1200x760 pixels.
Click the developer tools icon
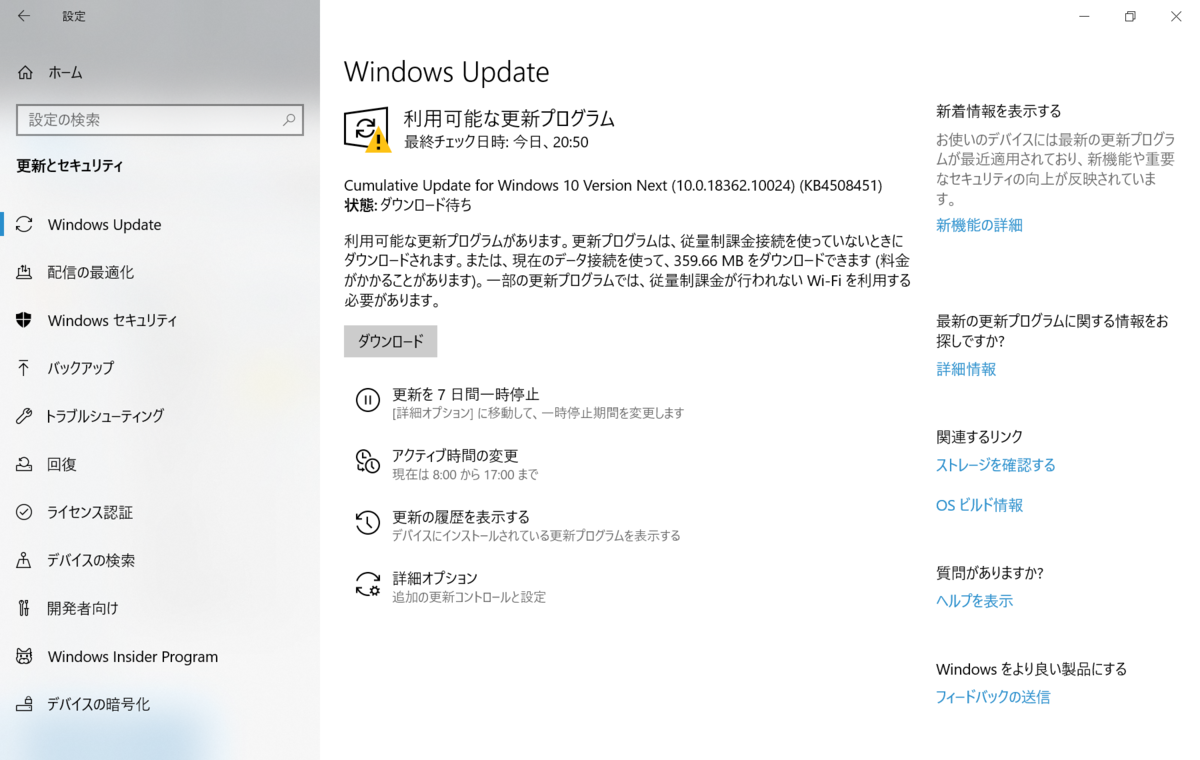coord(25,608)
